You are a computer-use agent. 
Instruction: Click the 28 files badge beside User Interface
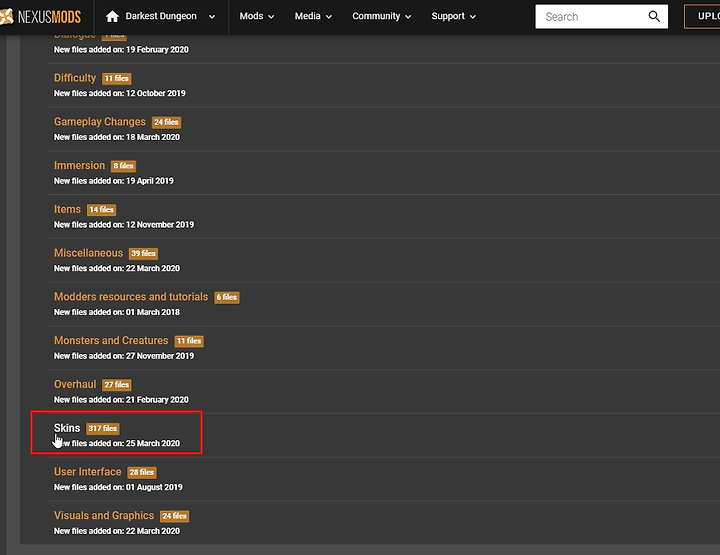(142, 472)
